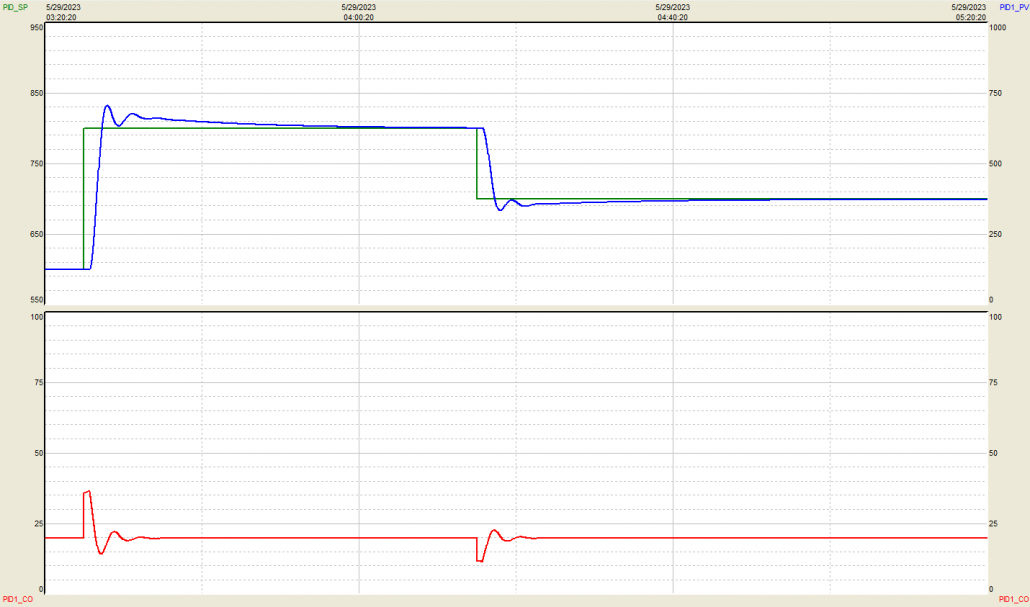This screenshot has height=607, width=1030.
Task: Select the bottom-right PID1_CO pen label
Action: coord(1013,598)
